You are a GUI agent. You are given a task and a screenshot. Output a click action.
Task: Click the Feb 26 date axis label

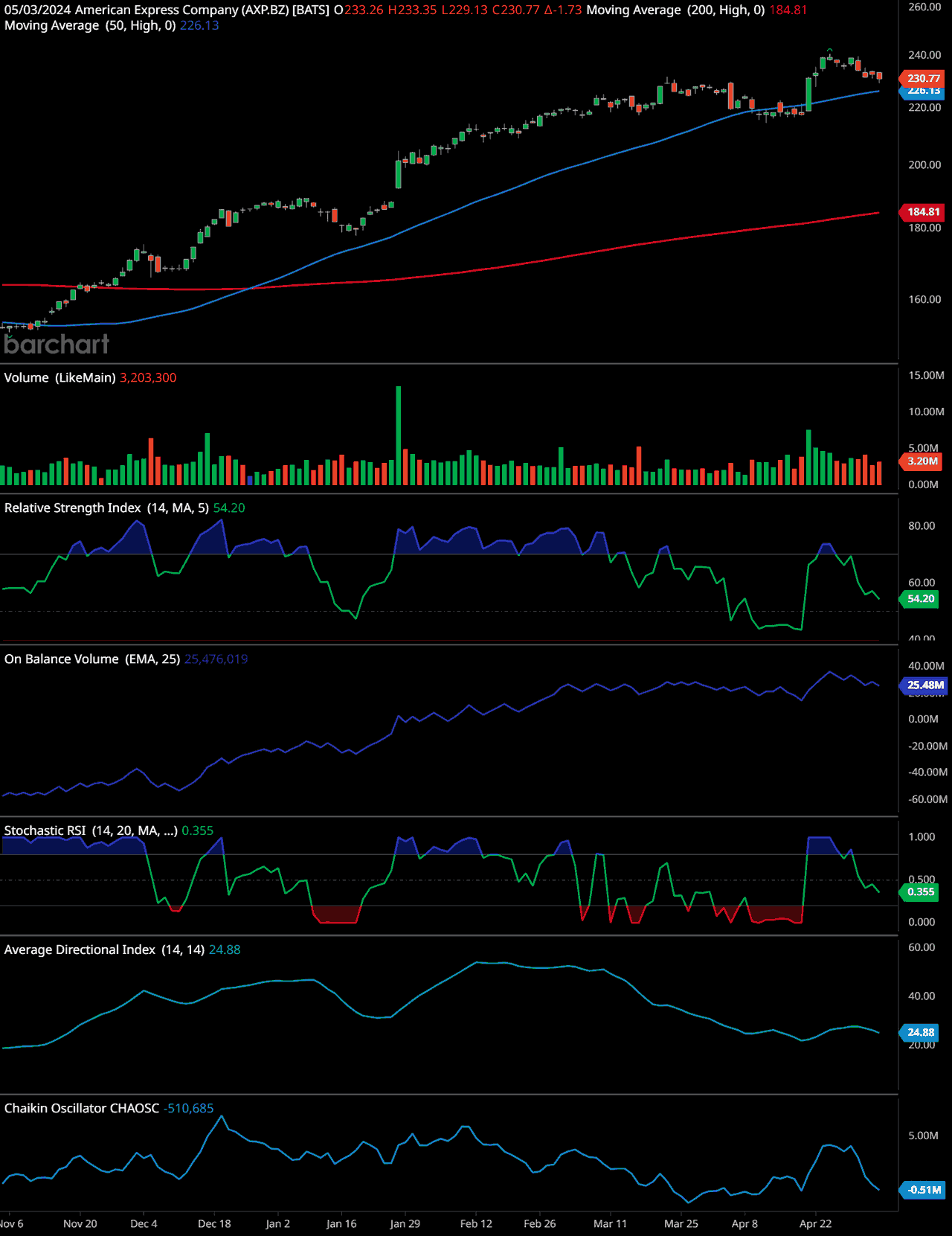pyautogui.click(x=540, y=1224)
